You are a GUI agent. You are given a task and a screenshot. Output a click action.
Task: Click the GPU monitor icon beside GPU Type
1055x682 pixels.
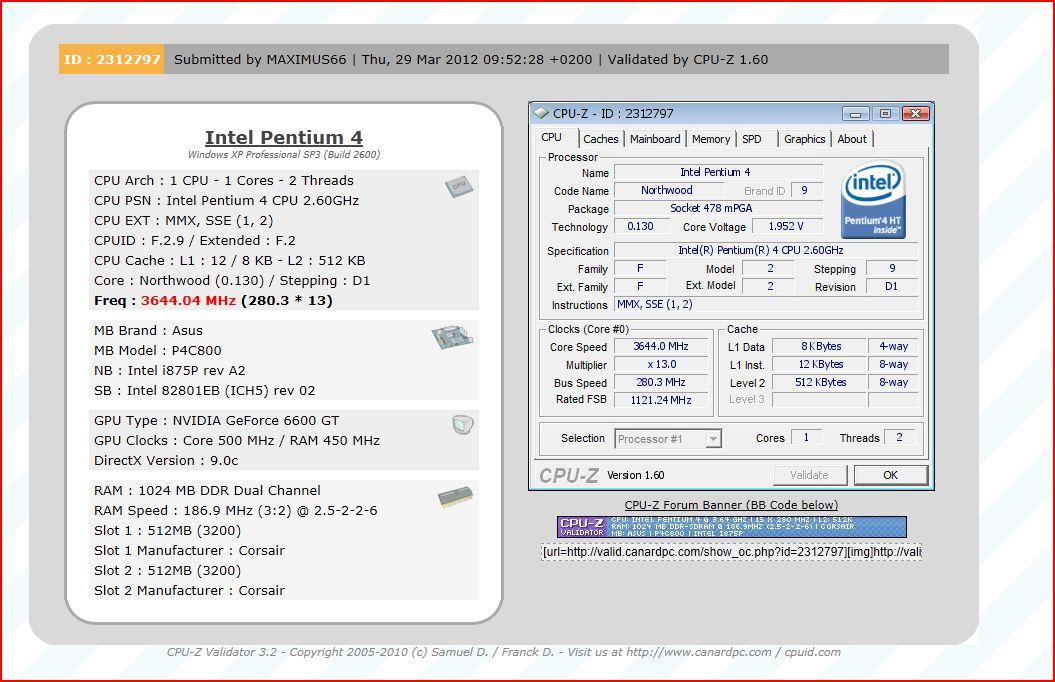[x=463, y=425]
